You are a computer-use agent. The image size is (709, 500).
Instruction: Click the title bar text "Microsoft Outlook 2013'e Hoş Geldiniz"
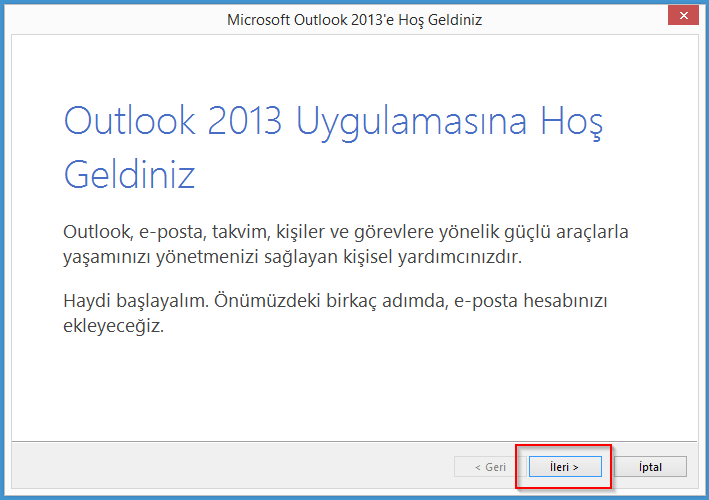pos(354,19)
